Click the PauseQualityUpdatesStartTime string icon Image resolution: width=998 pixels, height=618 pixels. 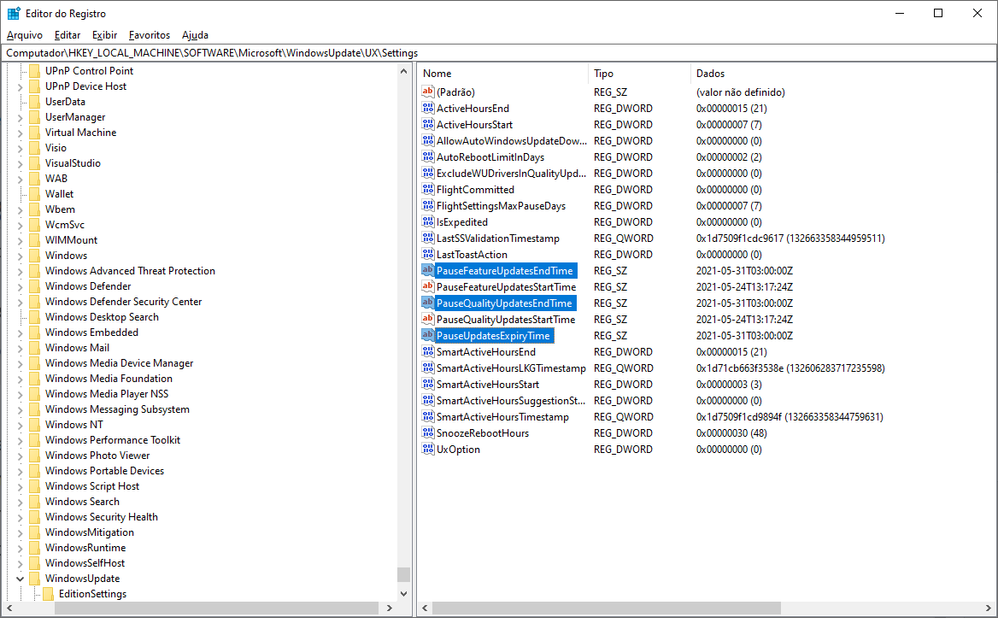428,319
